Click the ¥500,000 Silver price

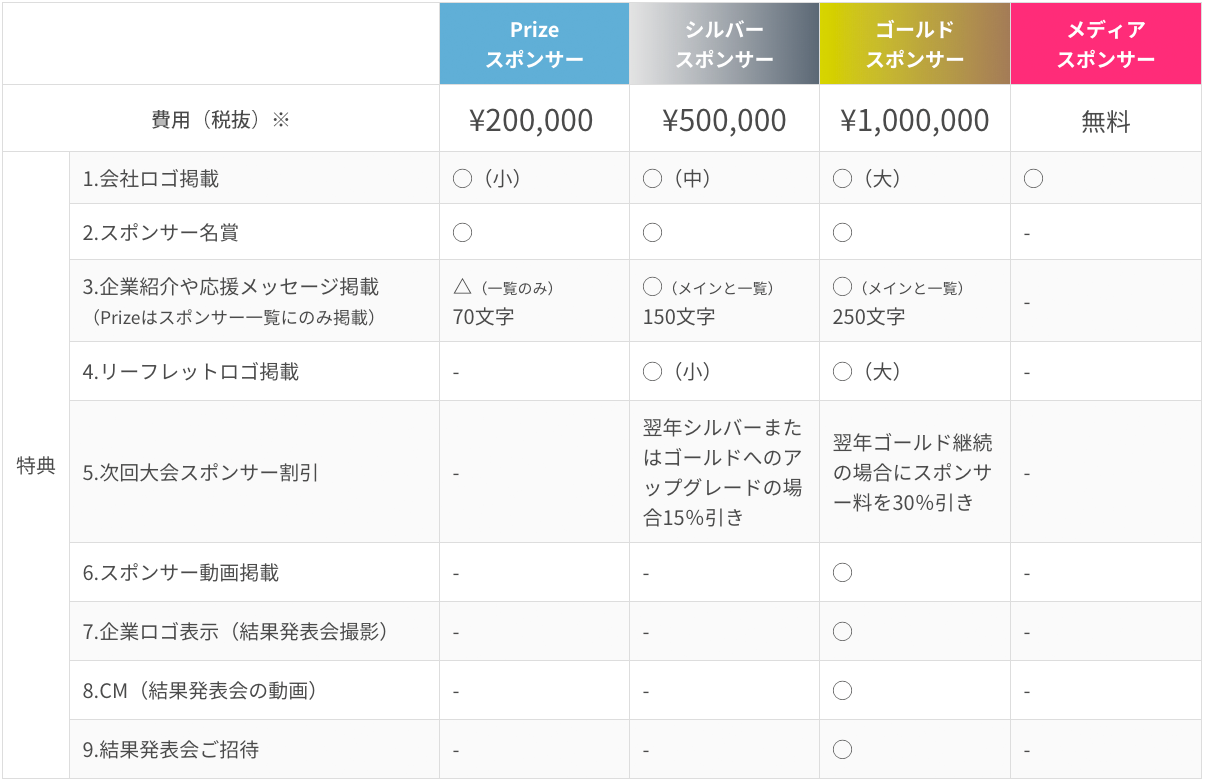[724, 121]
